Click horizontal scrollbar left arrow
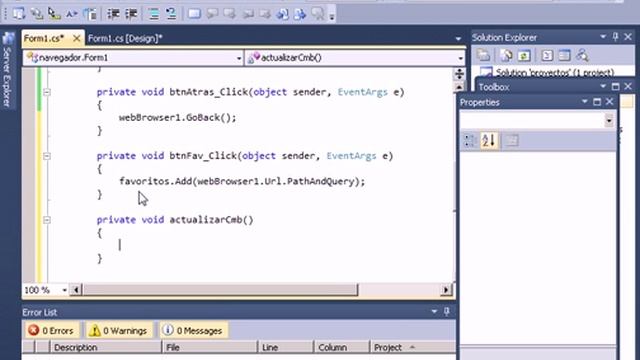640x360 pixels. pos(76,290)
